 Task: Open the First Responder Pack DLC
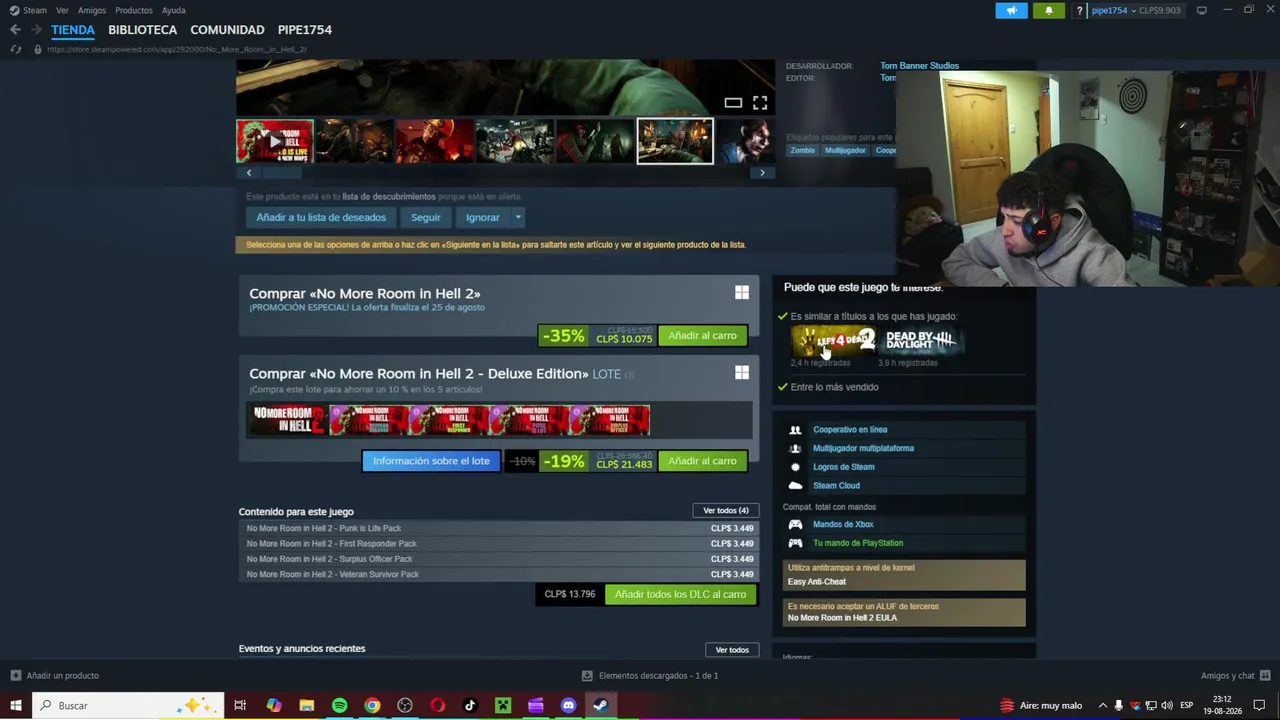point(499,544)
